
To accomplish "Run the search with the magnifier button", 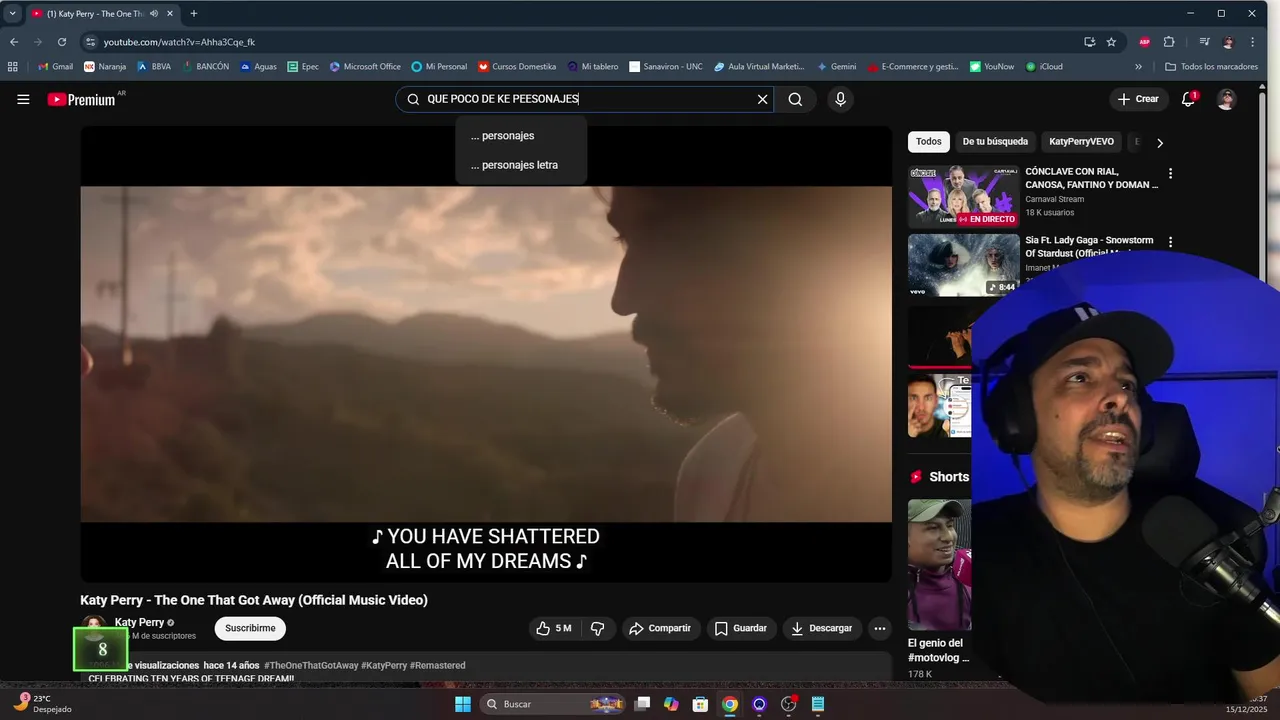I will pyautogui.click(x=795, y=99).
